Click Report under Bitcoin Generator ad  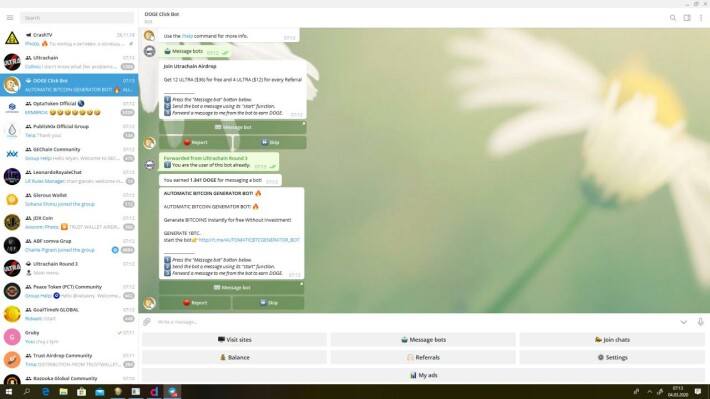tap(195, 303)
